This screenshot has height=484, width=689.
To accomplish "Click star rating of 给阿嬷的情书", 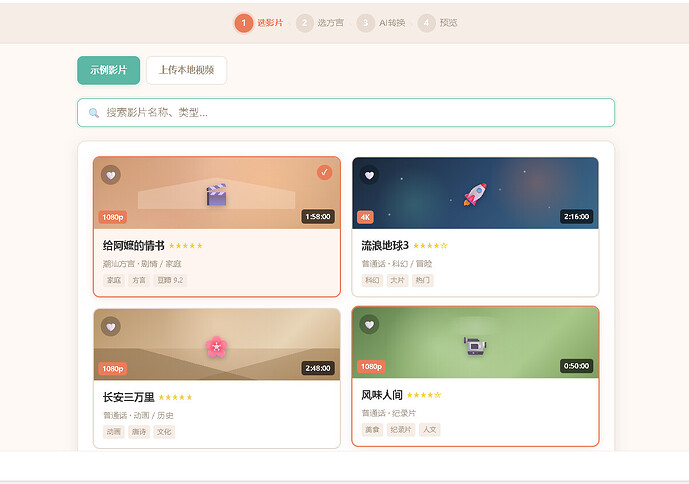I will point(185,246).
